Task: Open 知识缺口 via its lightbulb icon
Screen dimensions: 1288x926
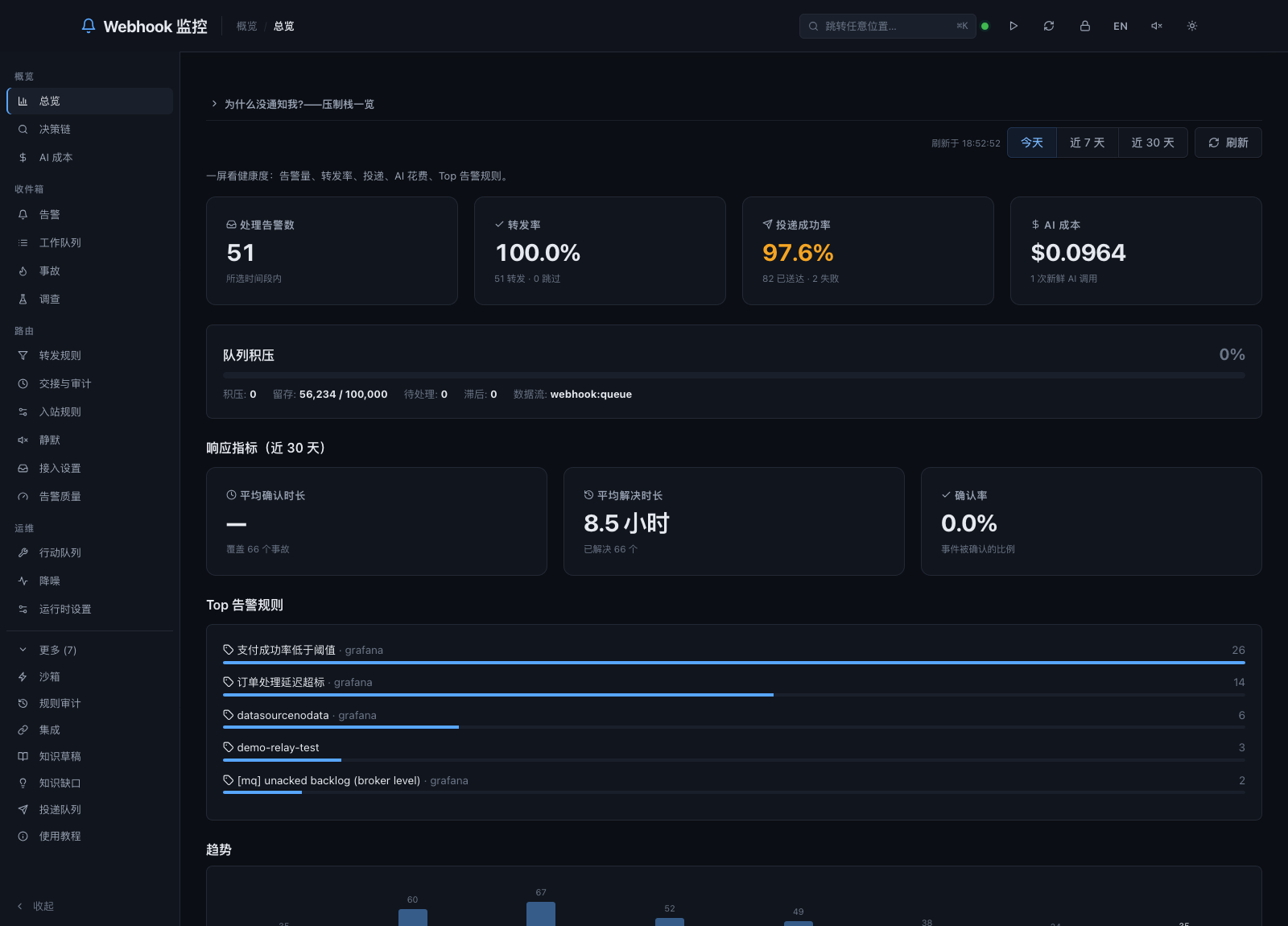Action: coord(23,783)
